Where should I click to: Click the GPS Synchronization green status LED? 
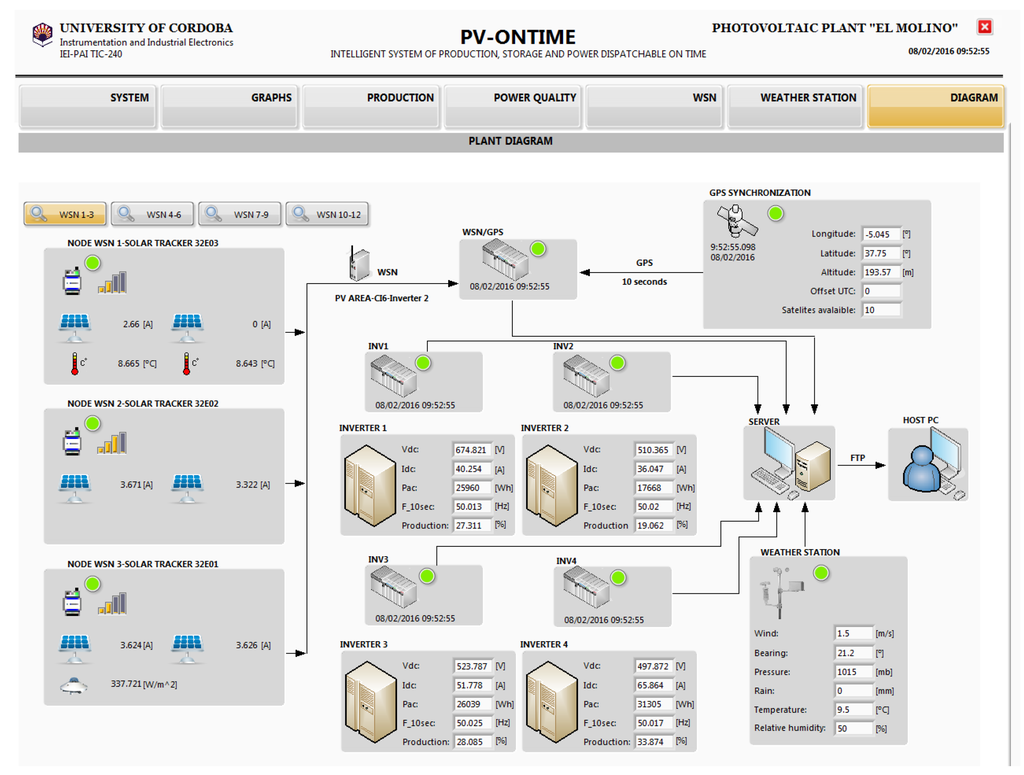[774, 213]
